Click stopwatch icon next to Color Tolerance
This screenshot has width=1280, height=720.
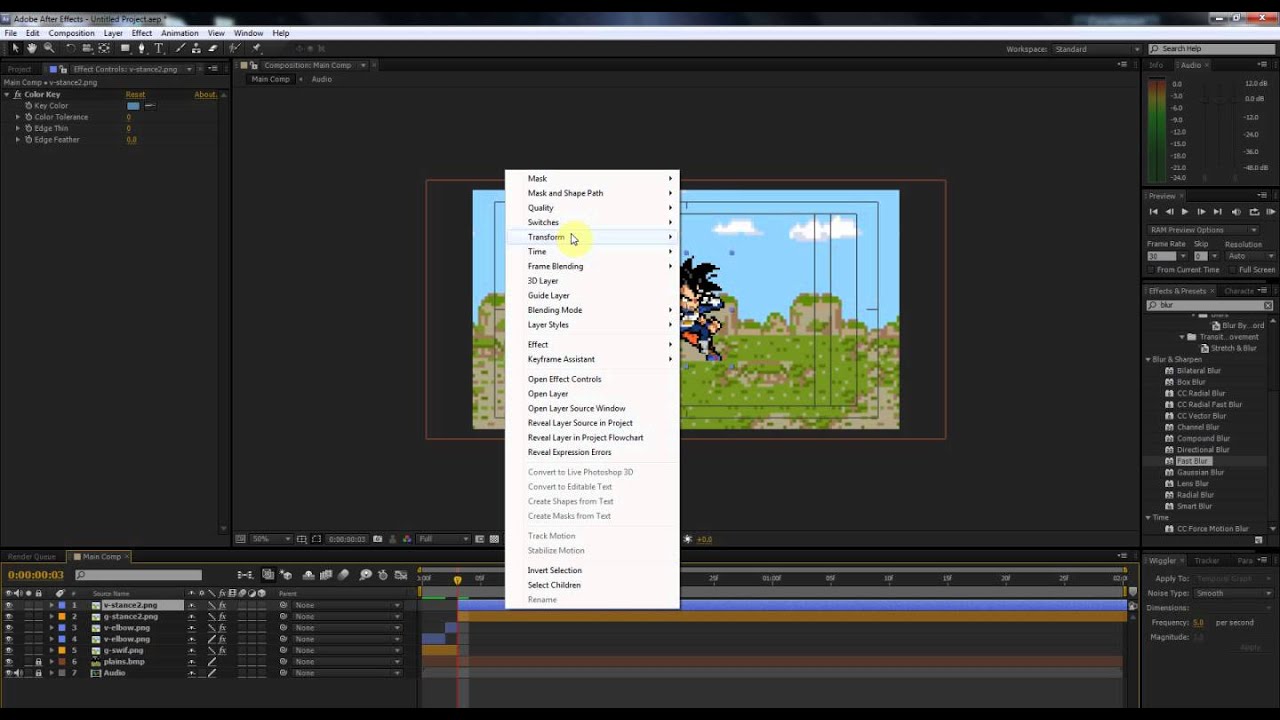pyautogui.click(x=27, y=117)
